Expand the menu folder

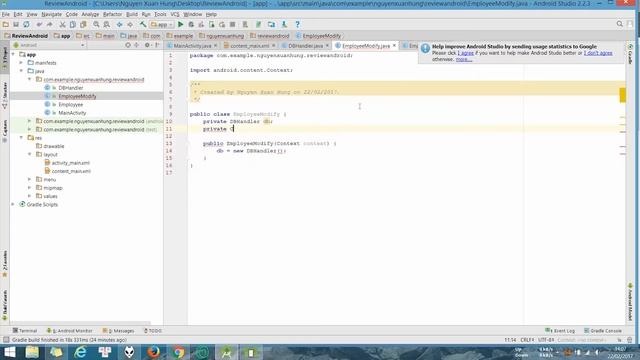click(29, 180)
